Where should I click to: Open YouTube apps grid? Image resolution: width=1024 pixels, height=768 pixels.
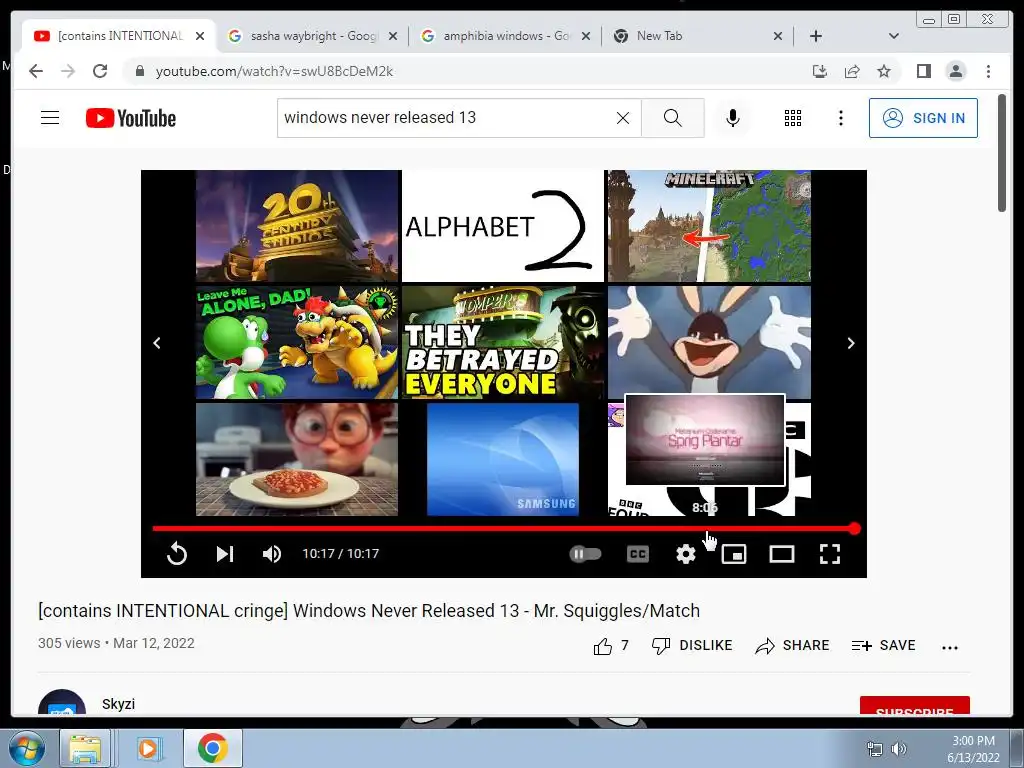pyautogui.click(x=793, y=118)
